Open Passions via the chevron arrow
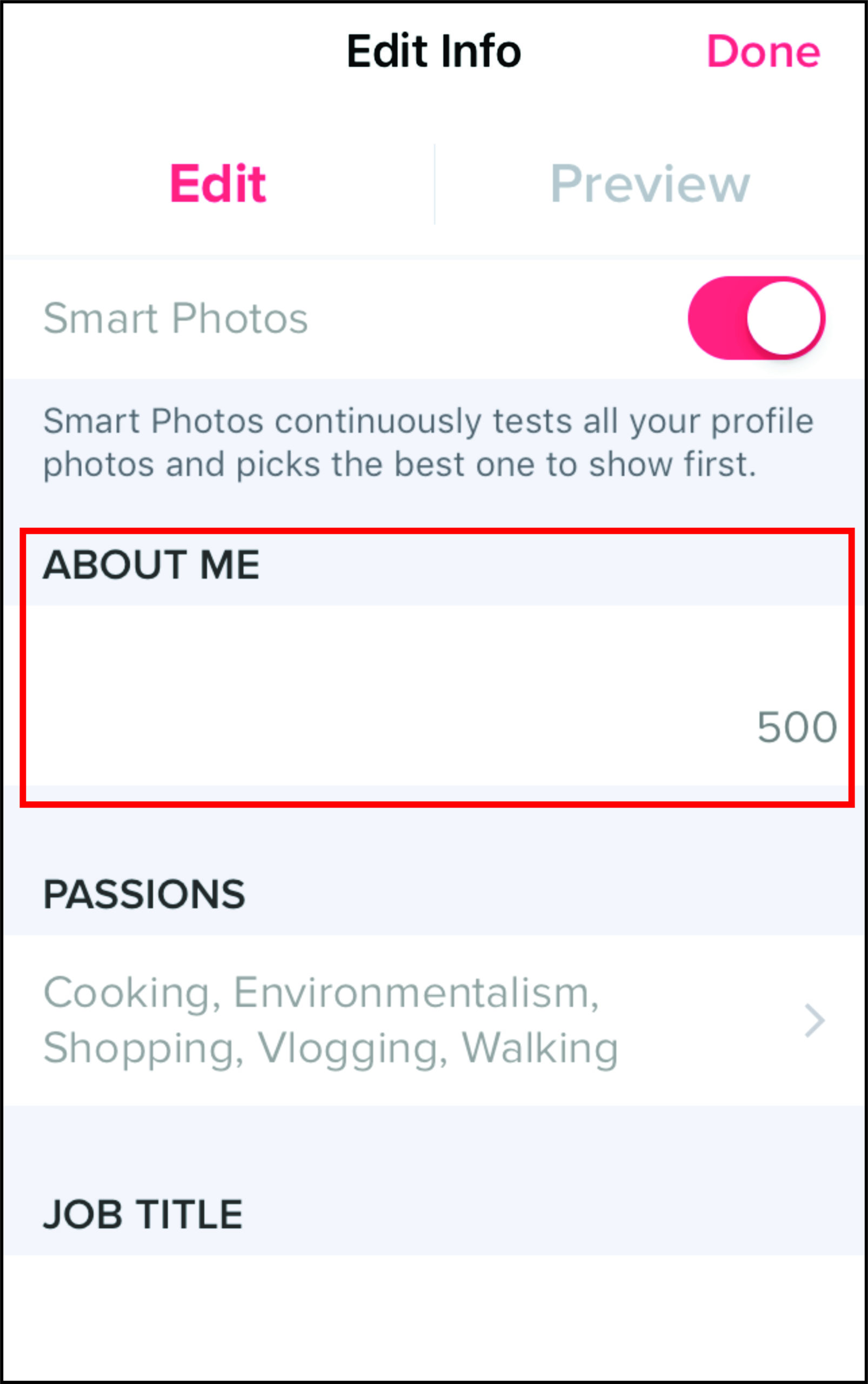 [814, 1021]
